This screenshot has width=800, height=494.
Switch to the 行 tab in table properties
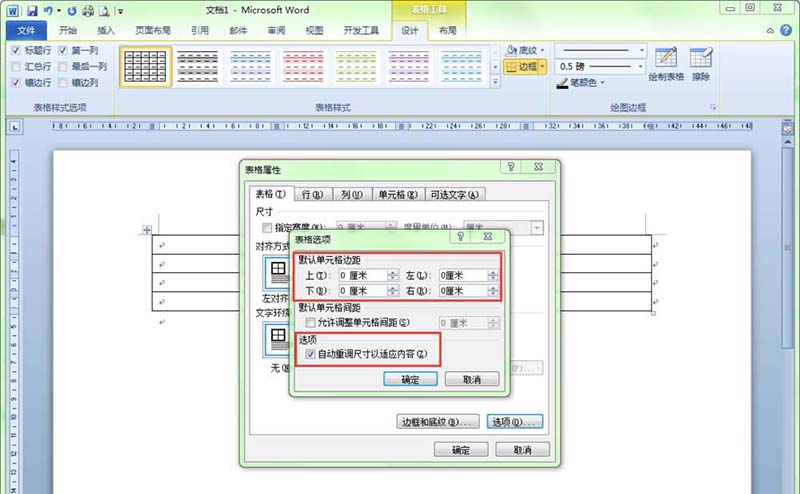(312, 194)
